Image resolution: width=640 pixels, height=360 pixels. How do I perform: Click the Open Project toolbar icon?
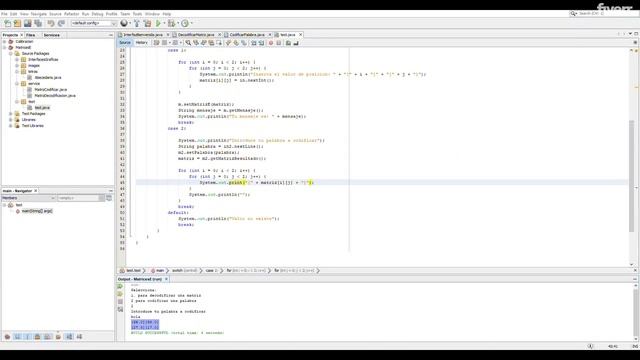click(28, 24)
